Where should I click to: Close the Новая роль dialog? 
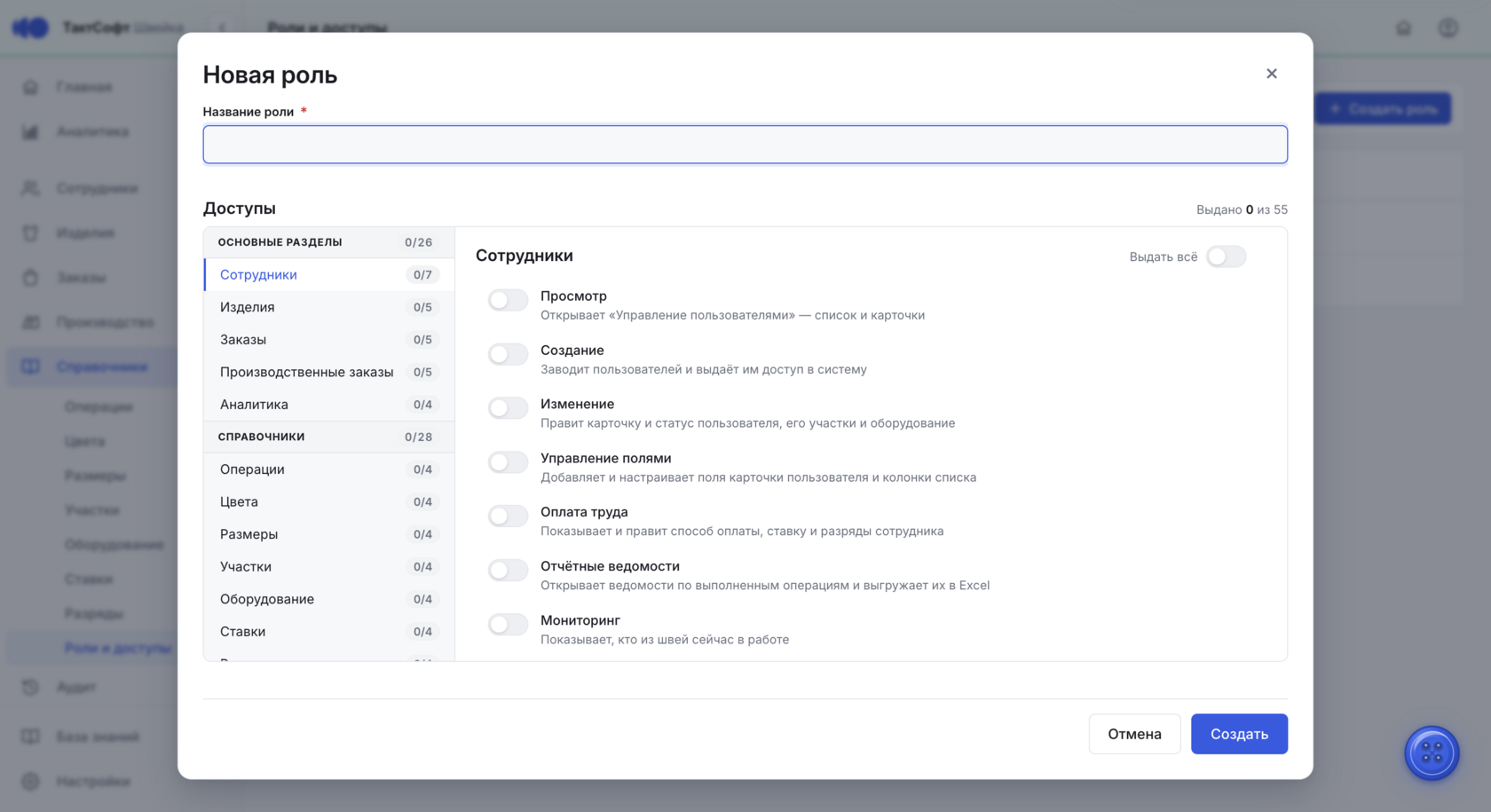tap(1271, 74)
